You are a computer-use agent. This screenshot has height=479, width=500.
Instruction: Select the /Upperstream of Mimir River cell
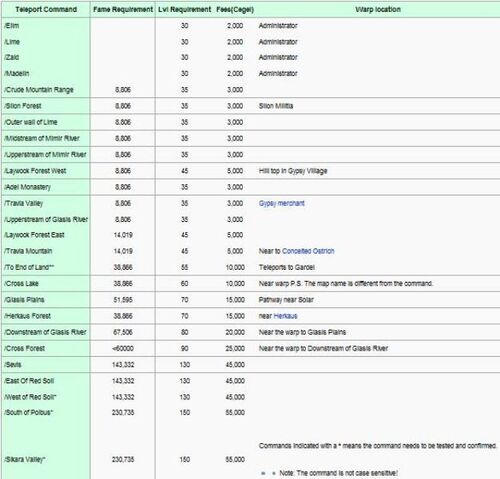tap(45, 155)
